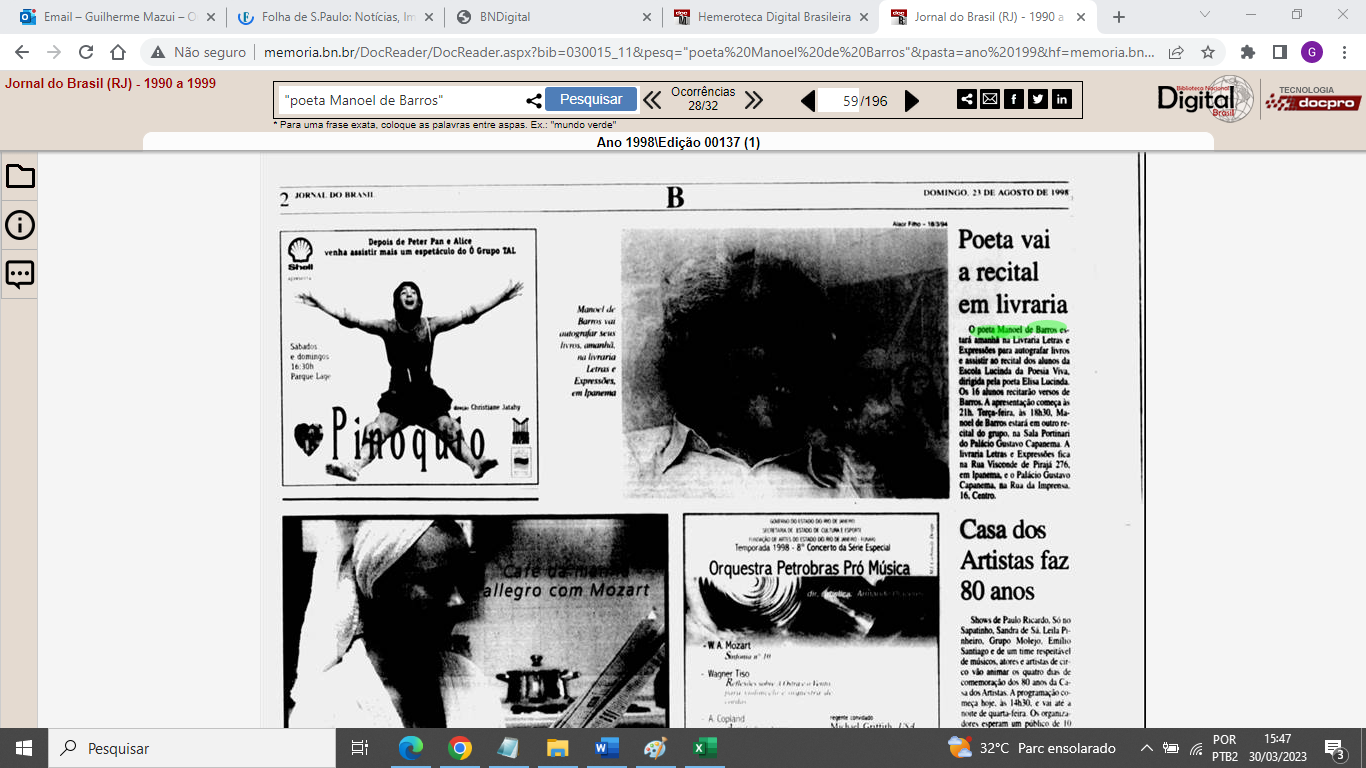1366x768 pixels.
Task: Click the Windows taskbar search box
Action: tap(192, 748)
